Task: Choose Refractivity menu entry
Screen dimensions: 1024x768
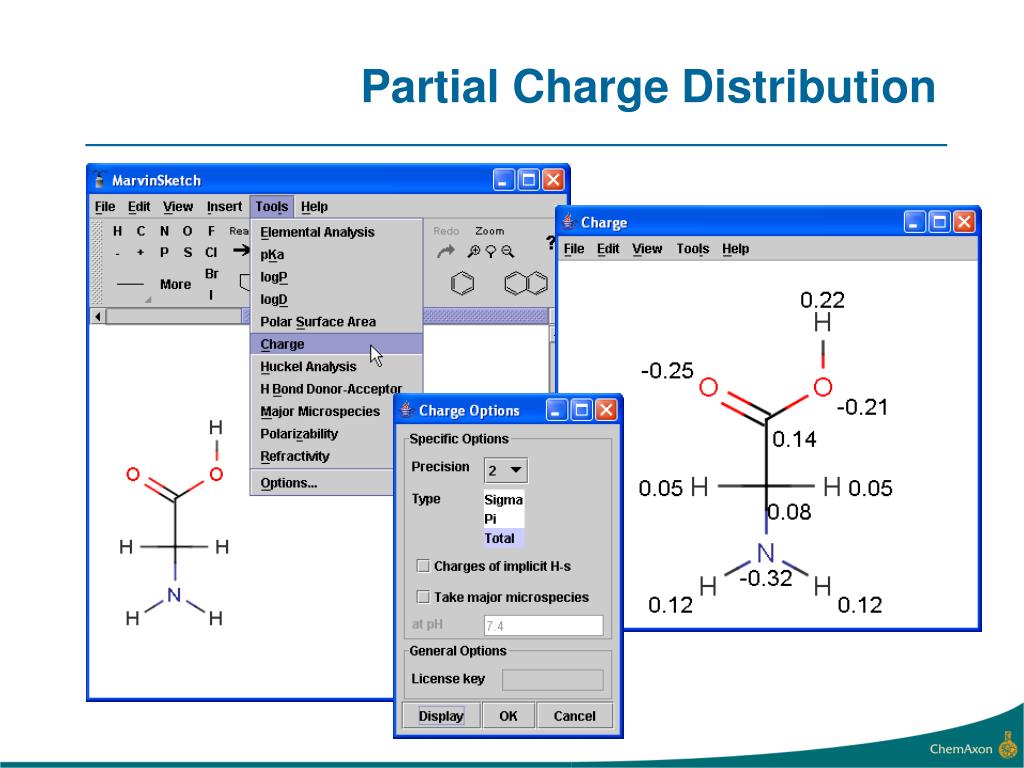Action: pos(323,456)
